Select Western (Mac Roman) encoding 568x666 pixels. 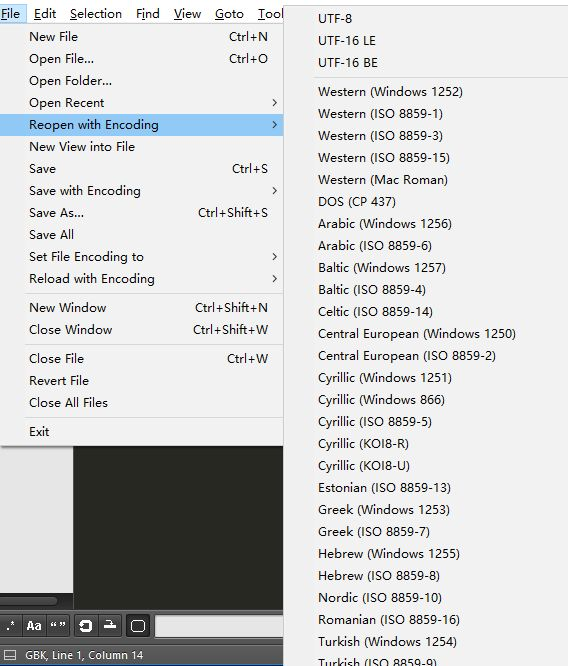(426, 180)
